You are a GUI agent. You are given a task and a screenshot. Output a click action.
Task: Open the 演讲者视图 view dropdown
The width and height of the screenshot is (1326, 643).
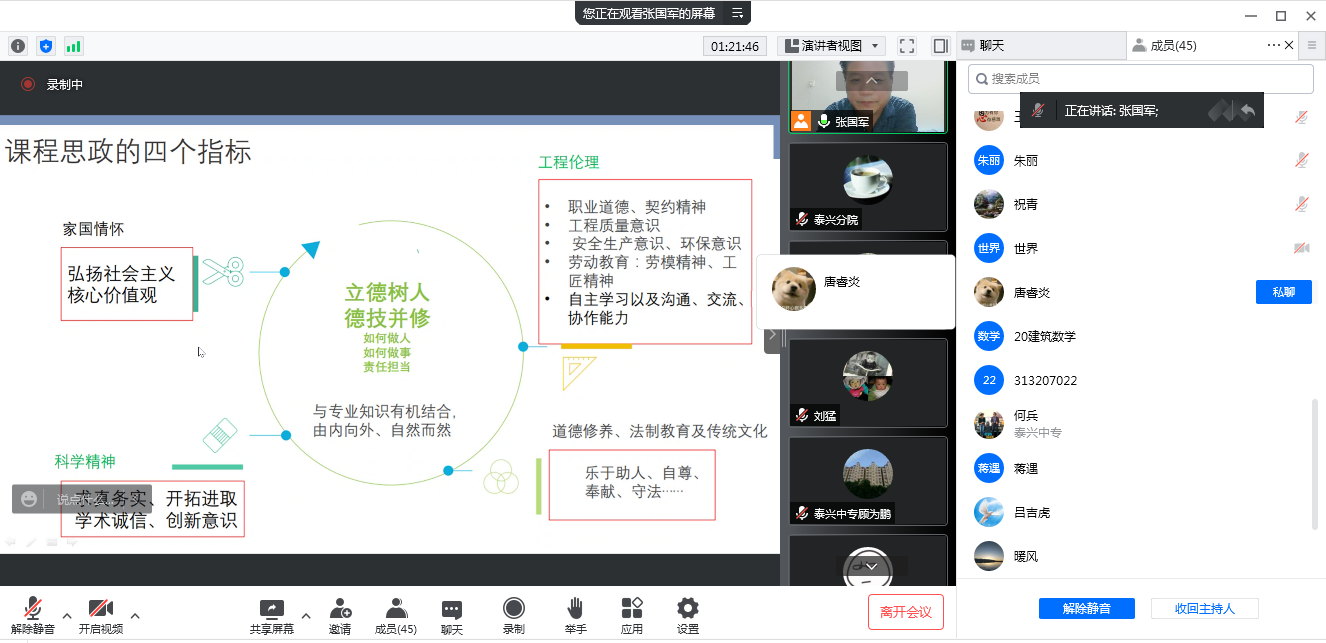pyautogui.click(x=832, y=46)
